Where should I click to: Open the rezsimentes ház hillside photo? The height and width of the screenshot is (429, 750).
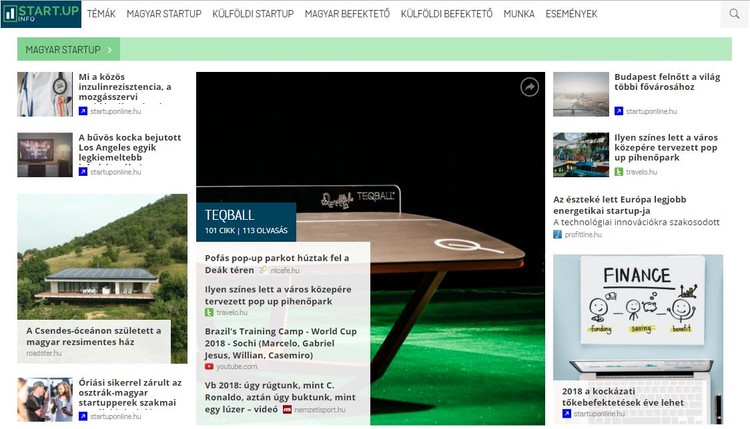pyautogui.click(x=102, y=256)
